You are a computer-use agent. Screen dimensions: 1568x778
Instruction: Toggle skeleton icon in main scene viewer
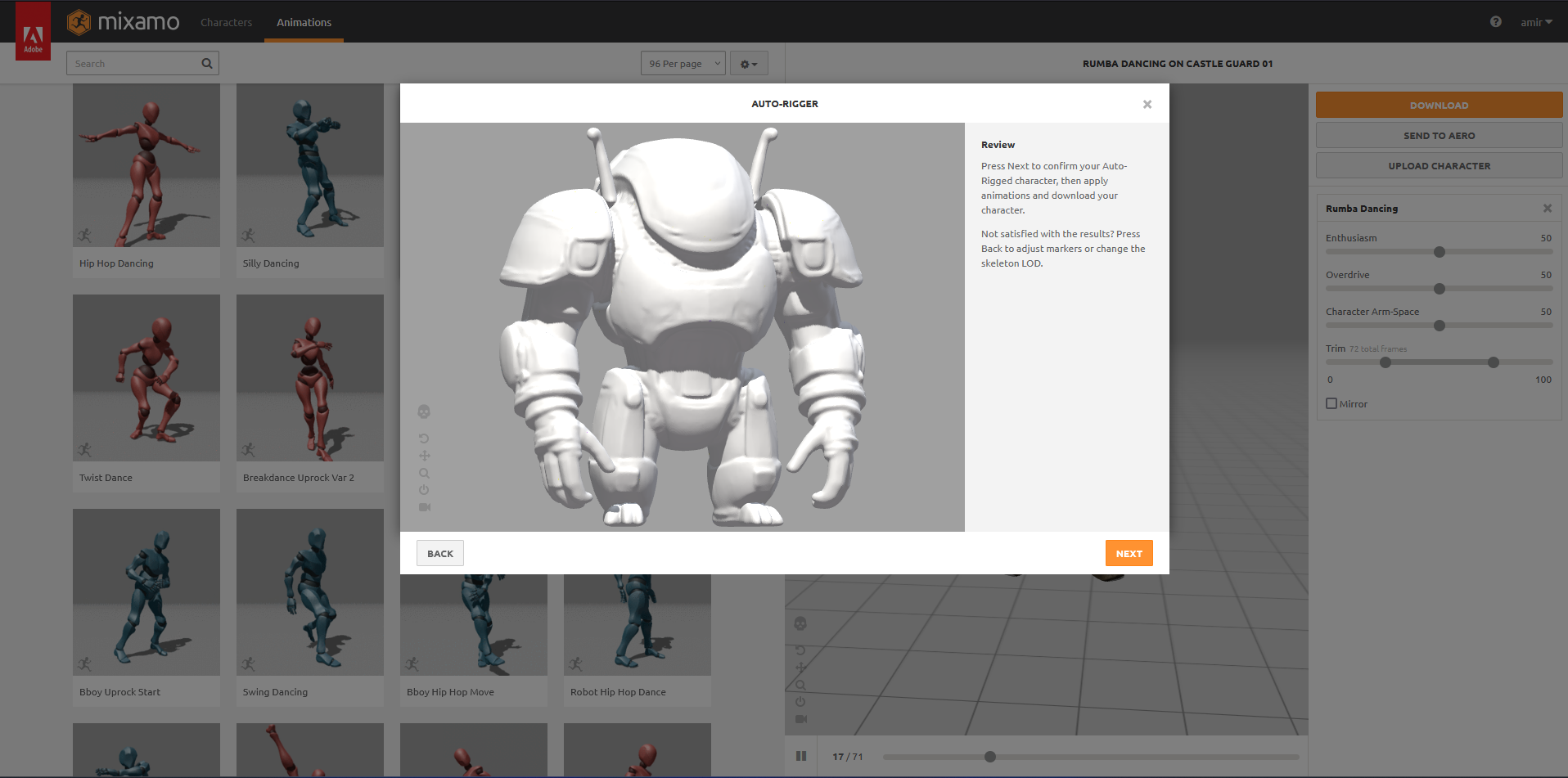click(x=800, y=623)
